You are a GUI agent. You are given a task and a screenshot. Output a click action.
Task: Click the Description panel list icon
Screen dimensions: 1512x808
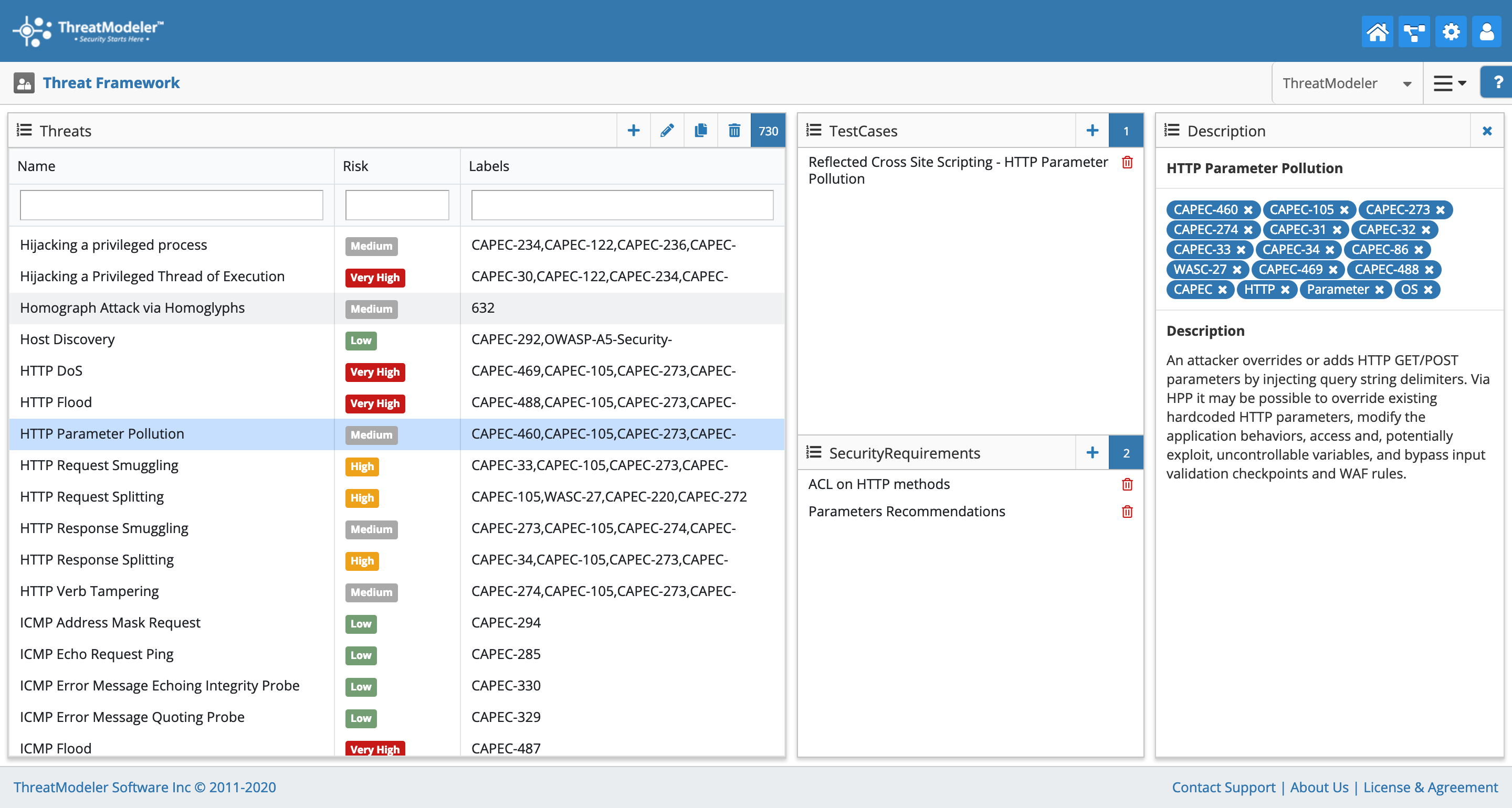[1172, 130]
